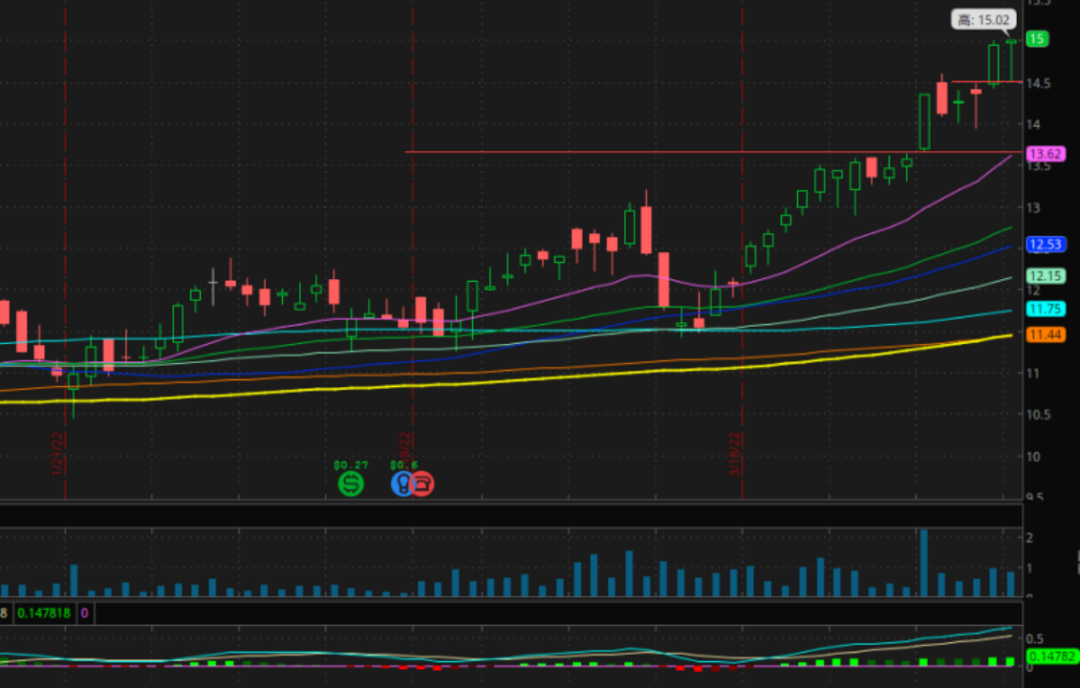Click the orange 11.44 price bubble

pyautogui.click(x=1045, y=335)
